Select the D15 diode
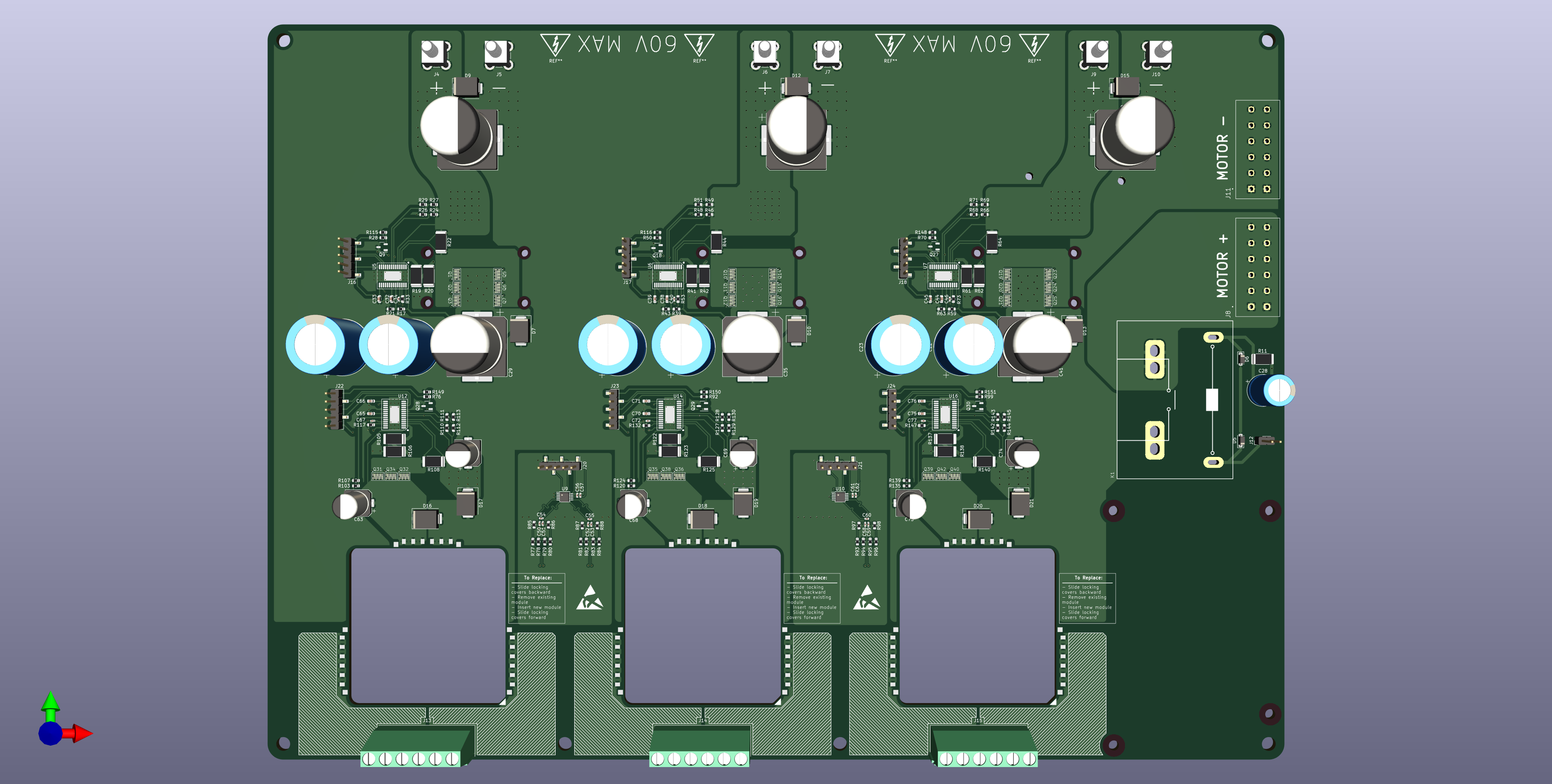The image size is (1552, 784). pos(1125,88)
